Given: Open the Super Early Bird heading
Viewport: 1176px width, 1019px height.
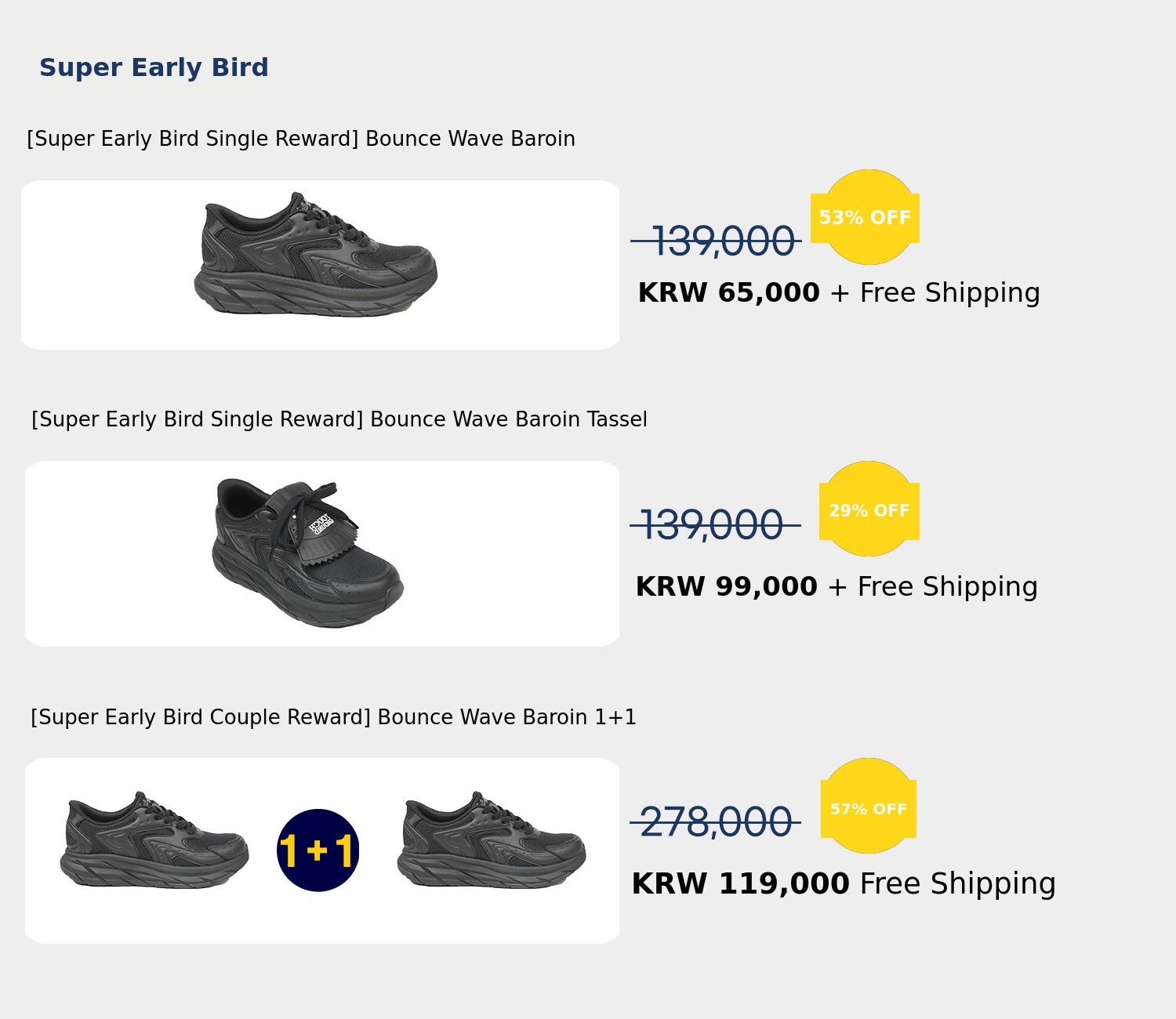Looking at the screenshot, I should (x=154, y=67).
